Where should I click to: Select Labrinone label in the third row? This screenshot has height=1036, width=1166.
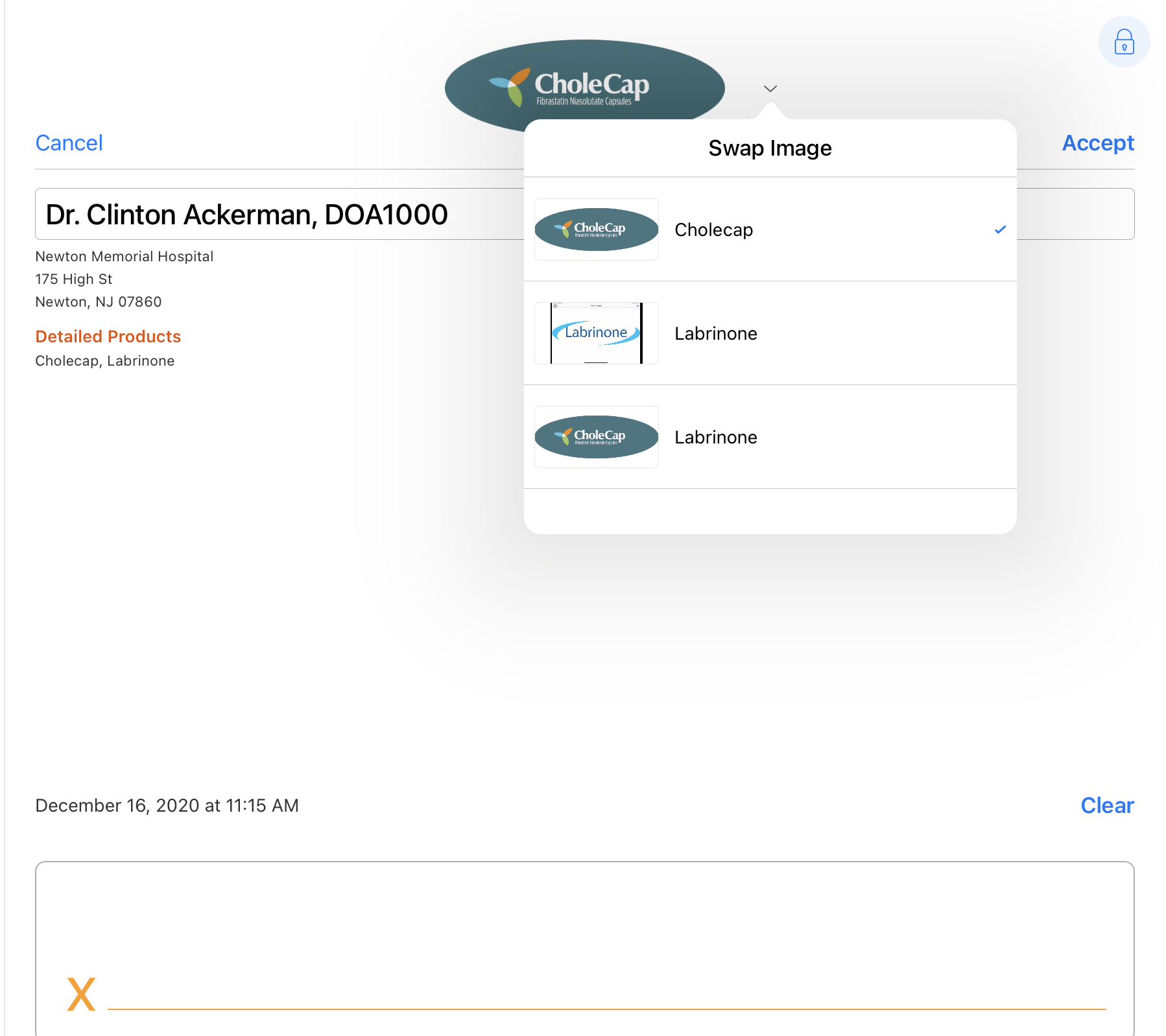(x=715, y=438)
